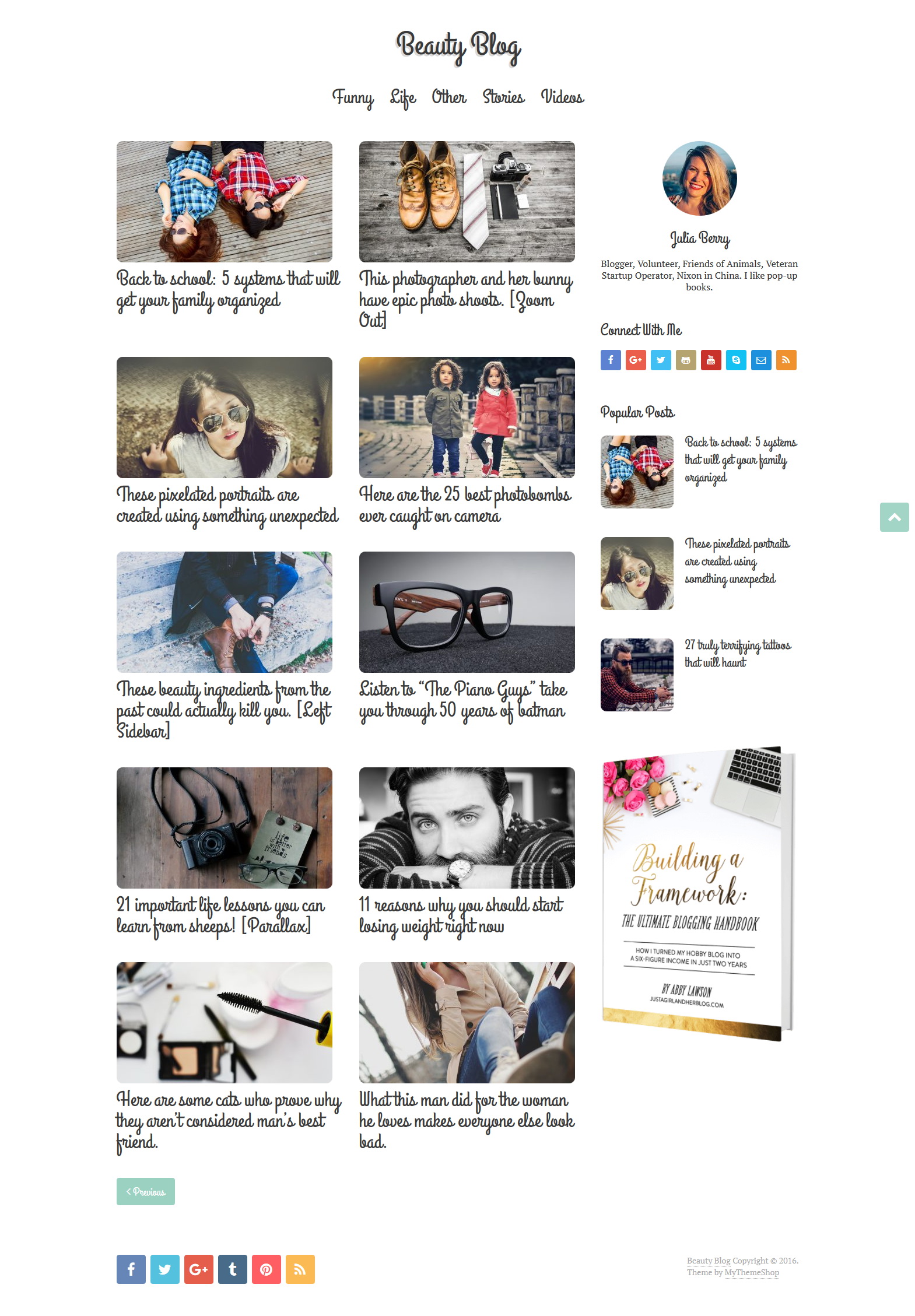Open the Facebook icon under Connect With Me
The width and height of the screenshot is (915, 1316).
click(611, 360)
